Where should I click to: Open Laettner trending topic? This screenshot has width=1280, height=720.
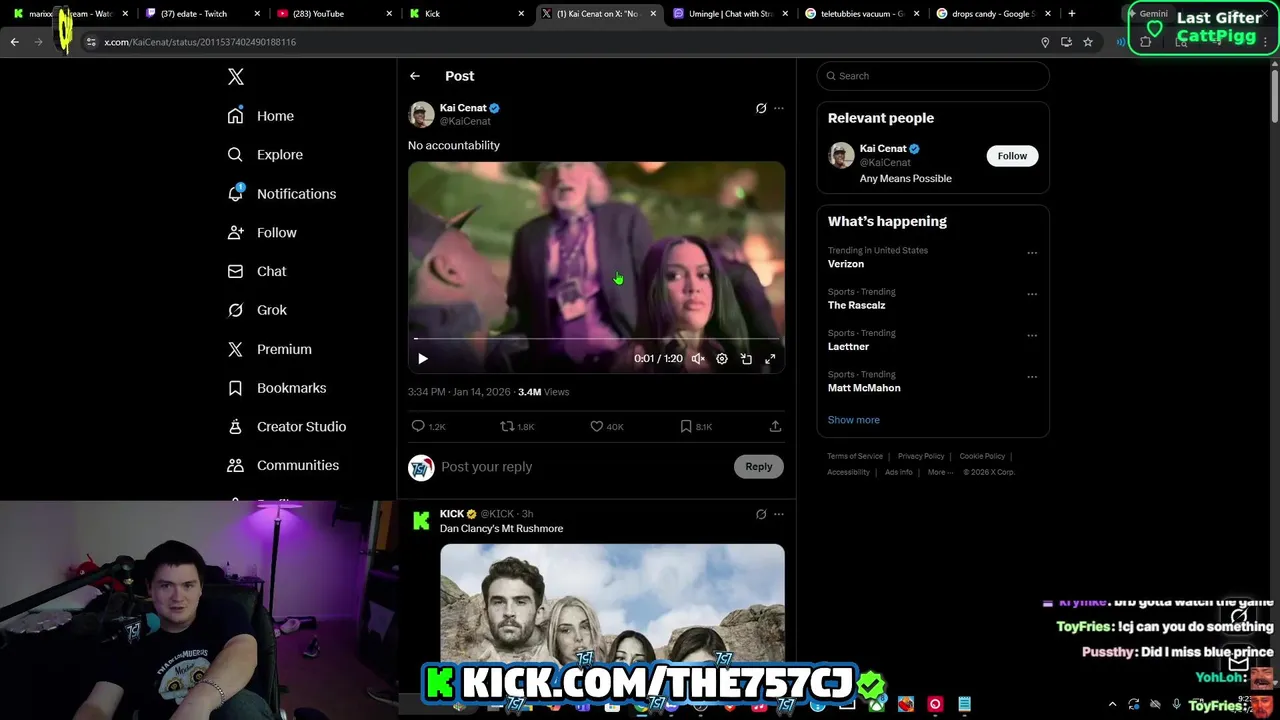point(848,346)
